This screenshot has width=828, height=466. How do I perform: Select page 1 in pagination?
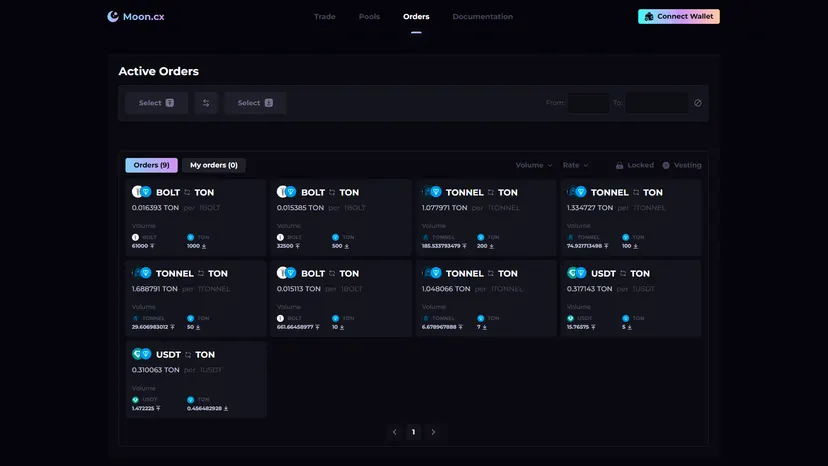(x=413, y=432)
